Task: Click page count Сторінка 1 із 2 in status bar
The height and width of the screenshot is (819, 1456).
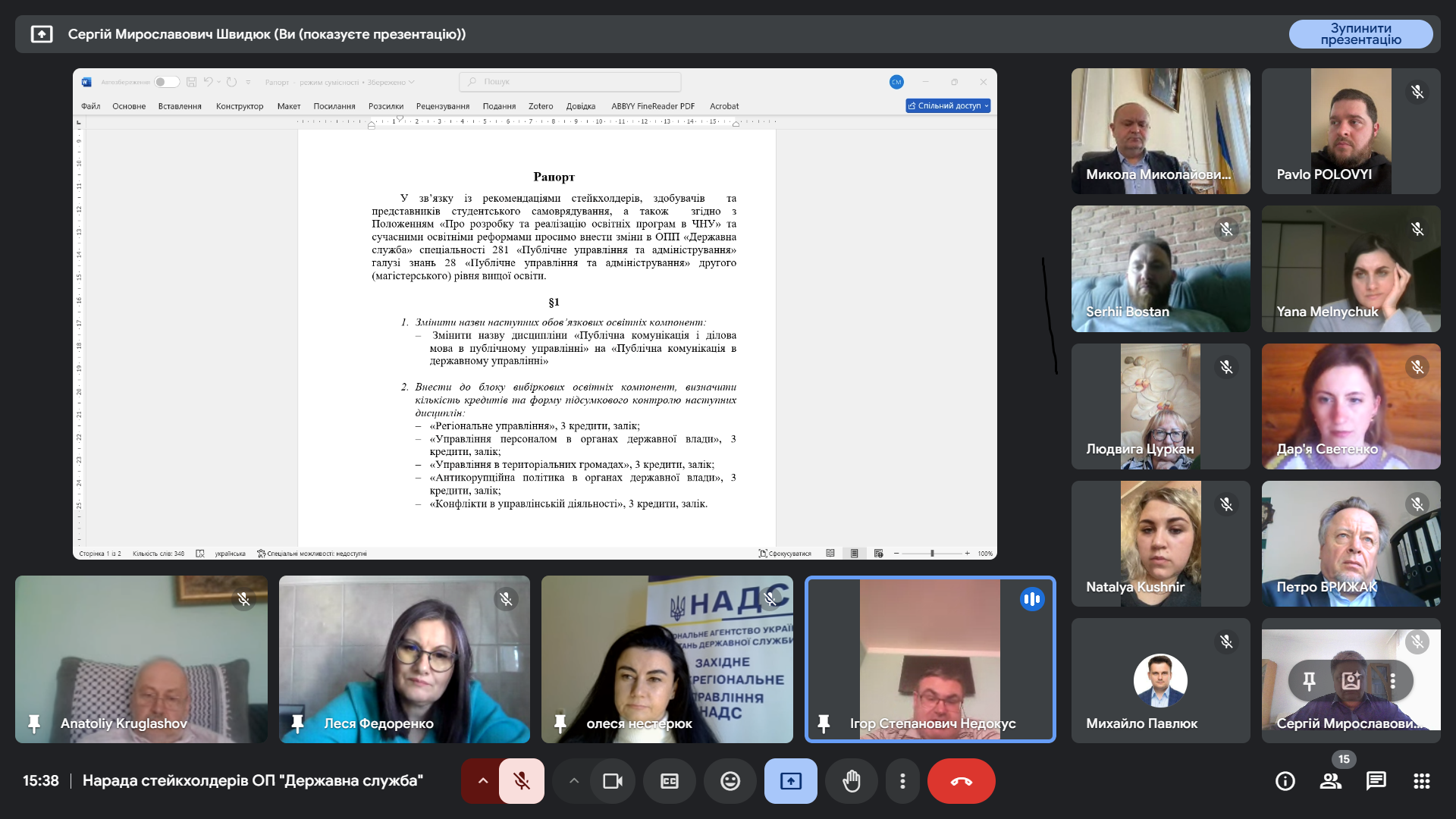Action: tap(100, 554)
